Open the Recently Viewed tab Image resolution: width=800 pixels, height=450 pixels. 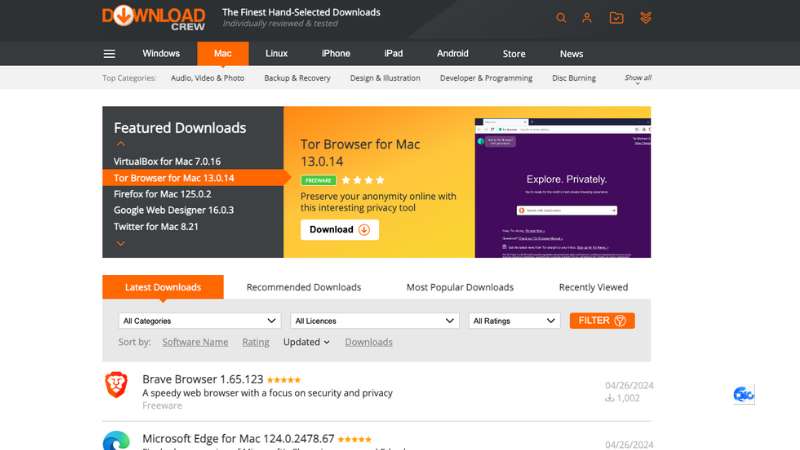pos(593,287)
